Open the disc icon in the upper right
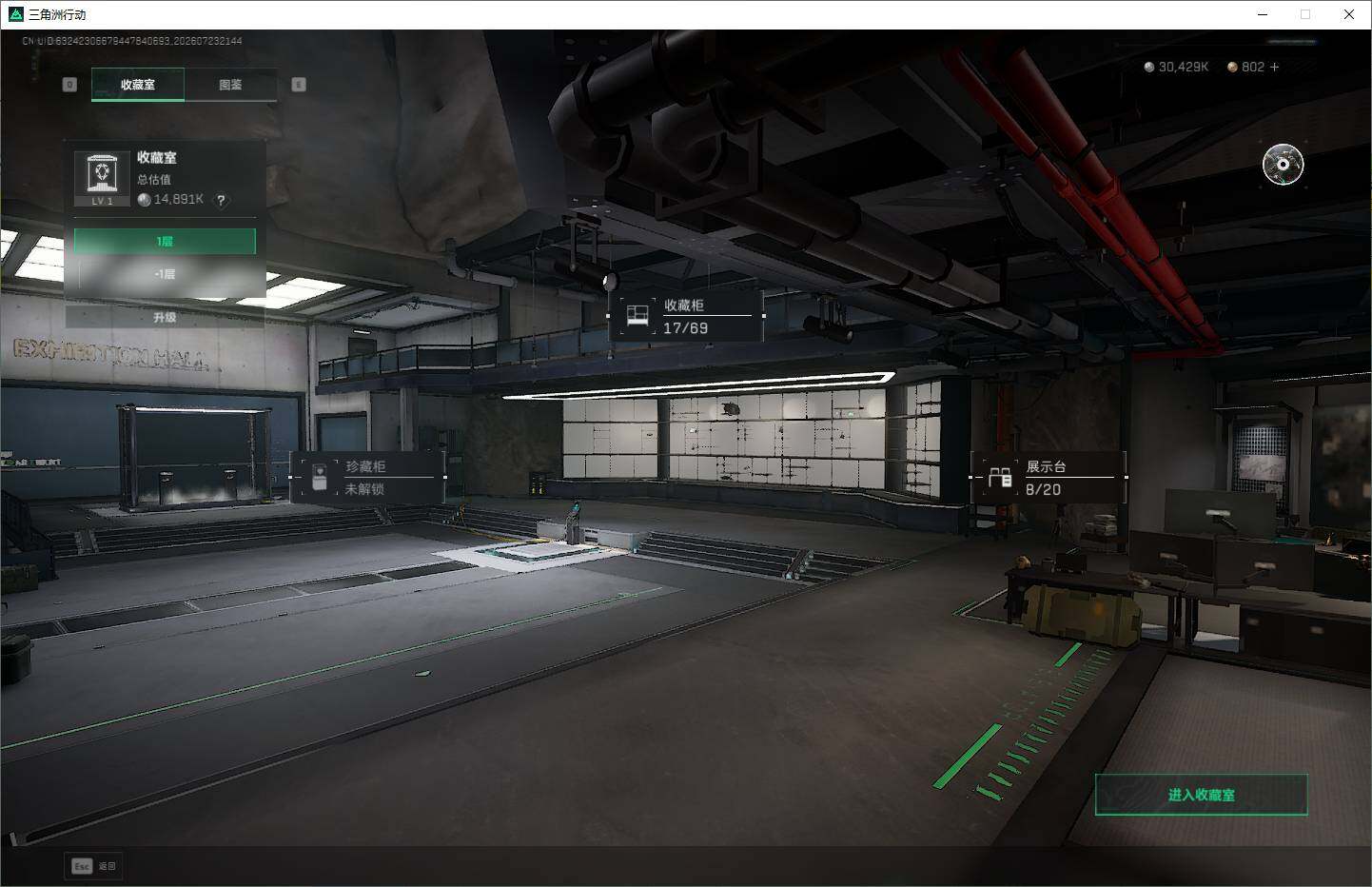The width and height of the screenshot is (1372, 887). [x=1283, y=165]
